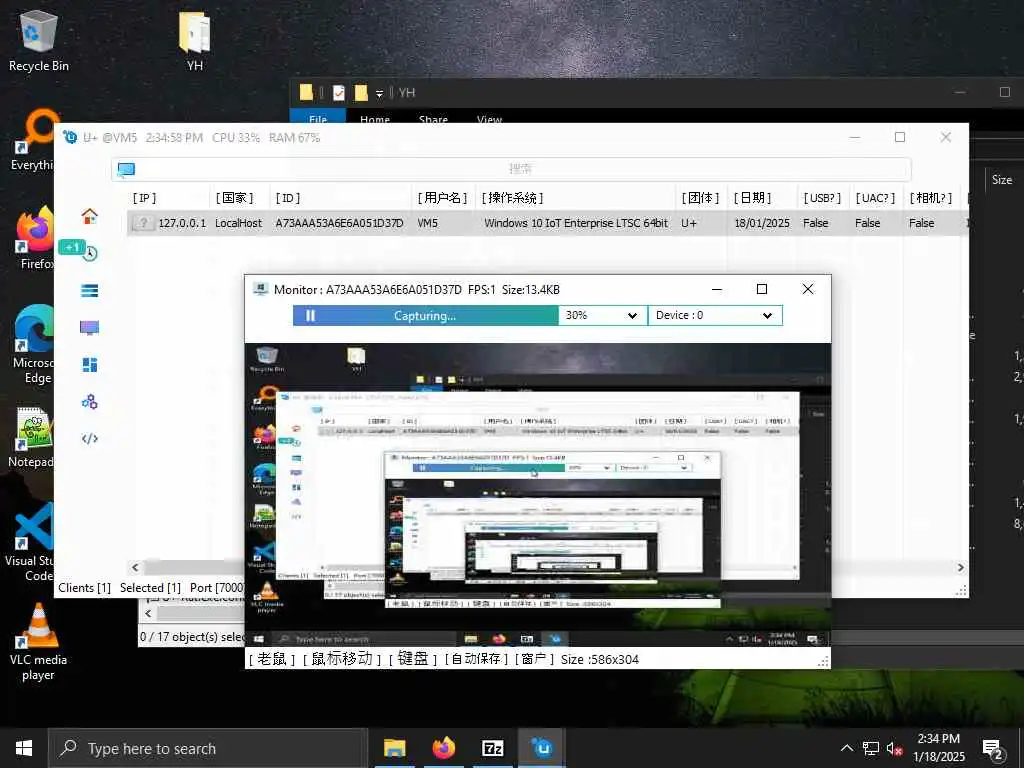
Task: Open Firefox from the taskbar
Action: (x=443, y=748)
